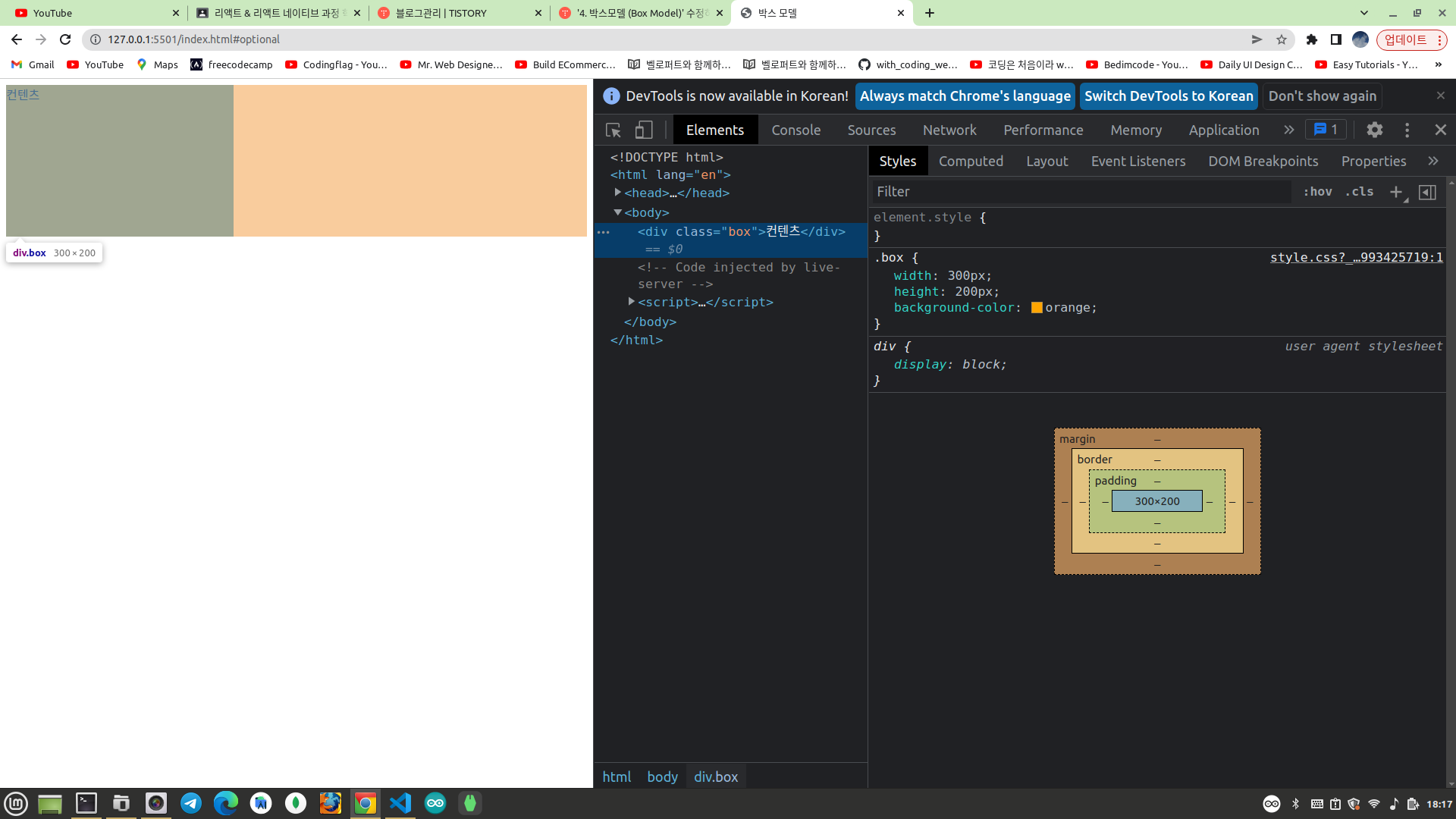Expand the head element node

[x=618, y=193]
